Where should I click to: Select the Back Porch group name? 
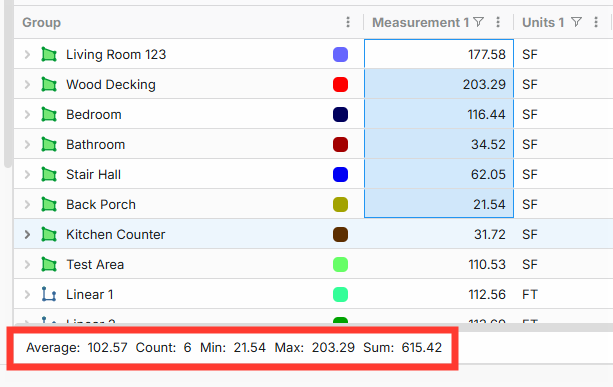click(101, 204)
